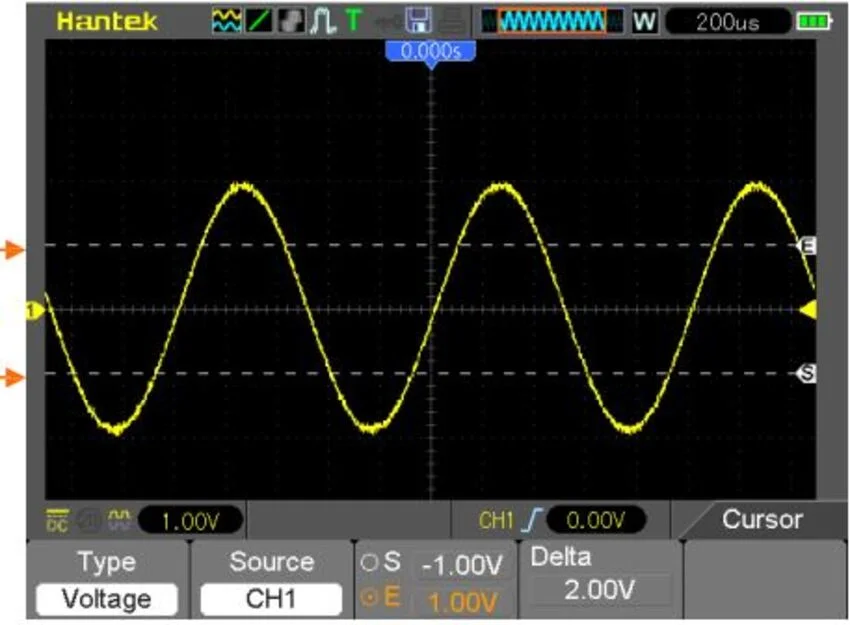Select the S cursor radio button
The width and height of the screenshot is (850, 625).
tap(367, 564)
